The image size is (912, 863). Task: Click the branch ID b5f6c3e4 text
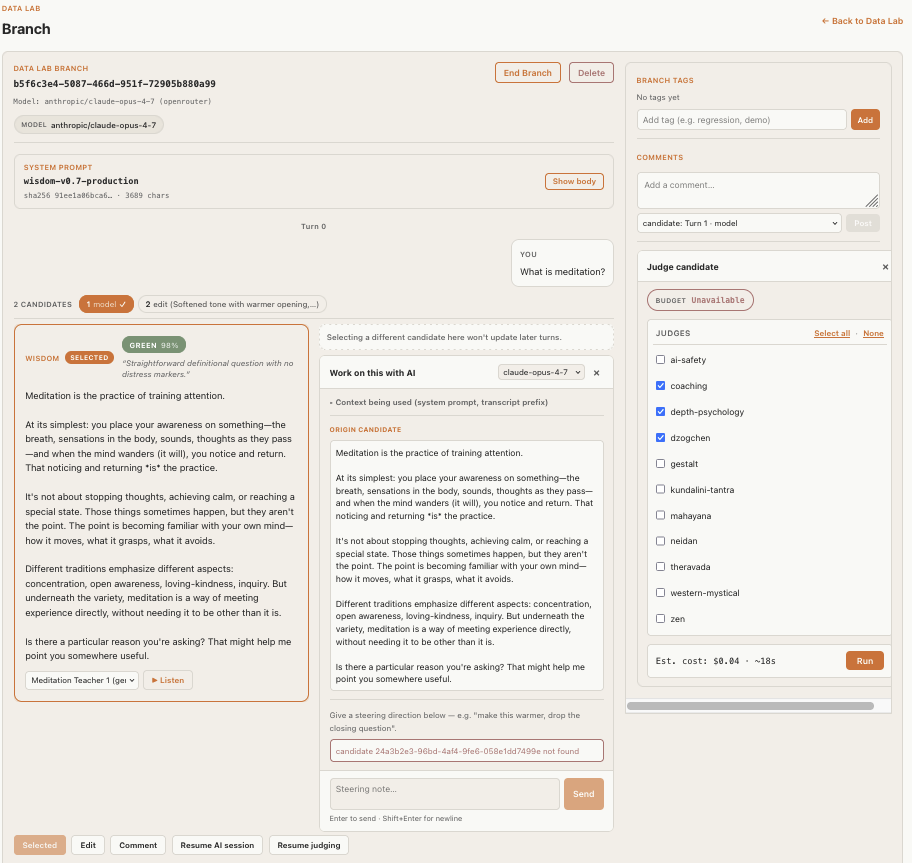pyautogui.click(x=115, y=84)
